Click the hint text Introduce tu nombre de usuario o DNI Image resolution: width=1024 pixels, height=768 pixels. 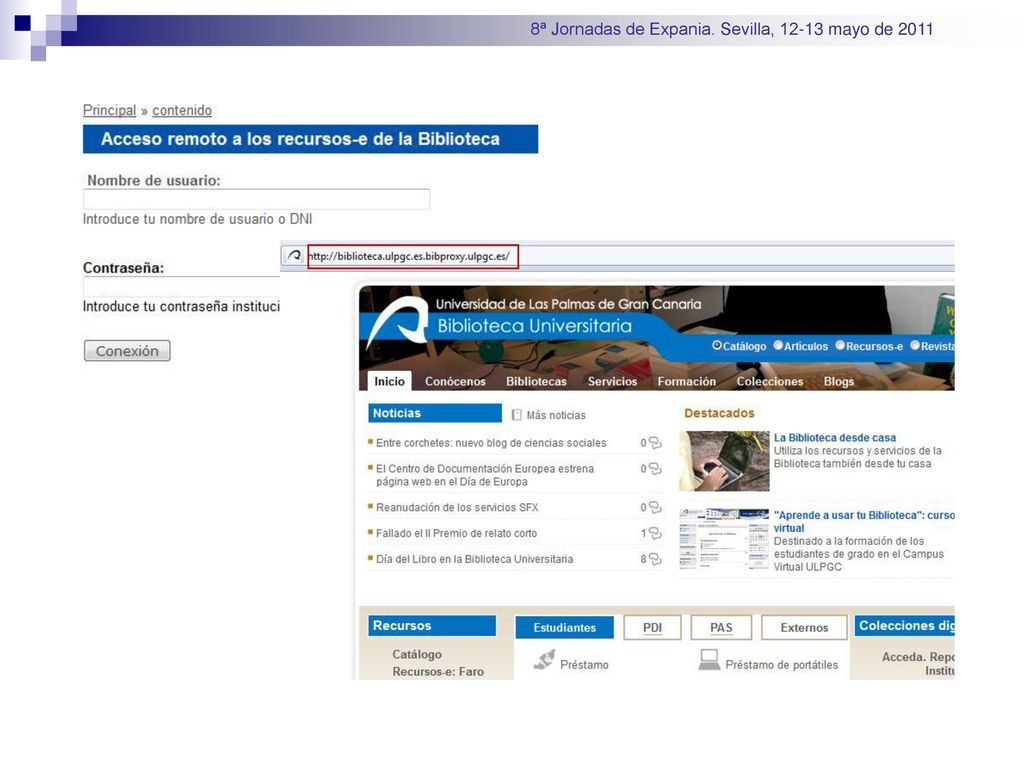(197, 219)
